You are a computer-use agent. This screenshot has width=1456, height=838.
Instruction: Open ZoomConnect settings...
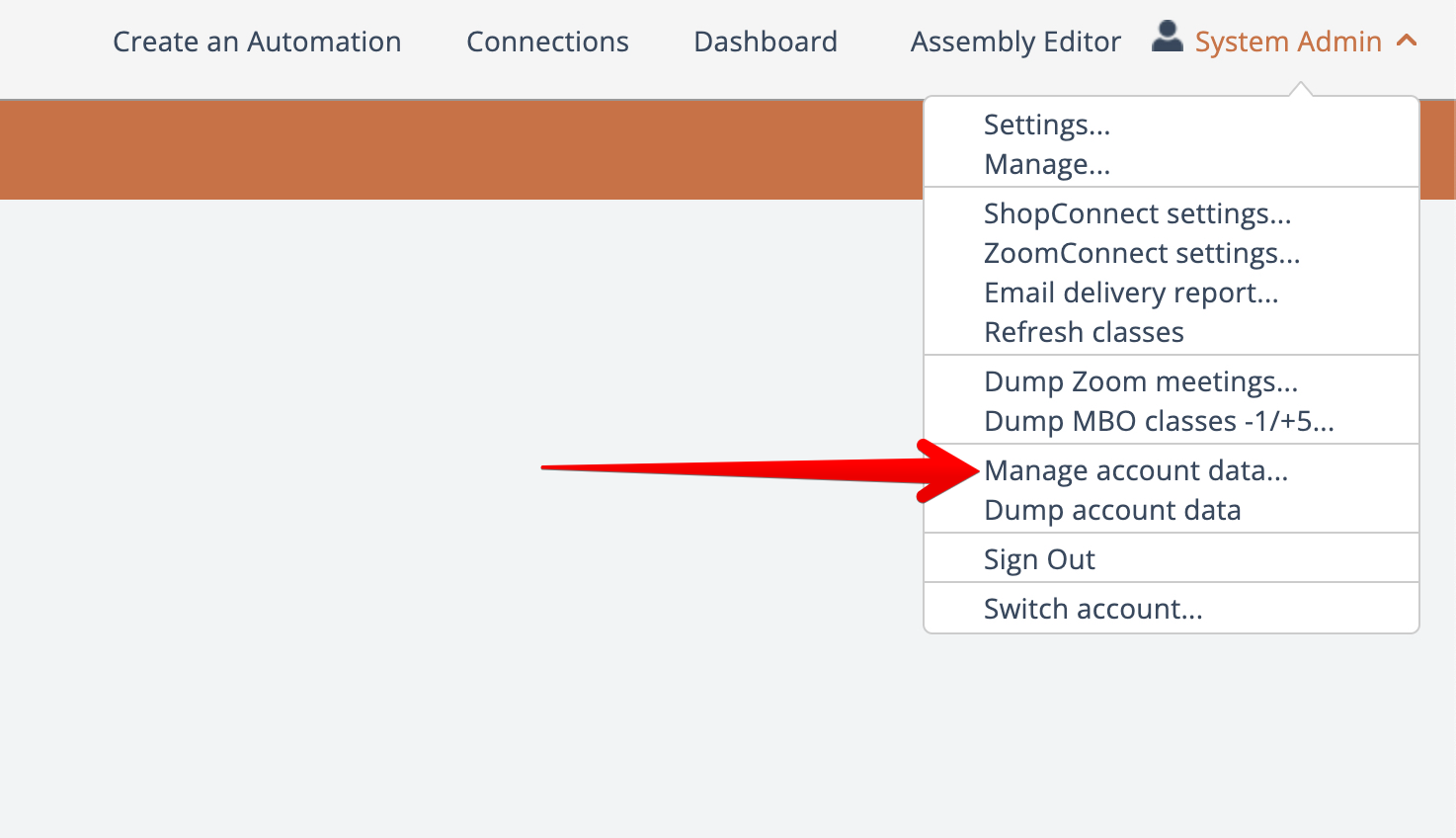1142,254
